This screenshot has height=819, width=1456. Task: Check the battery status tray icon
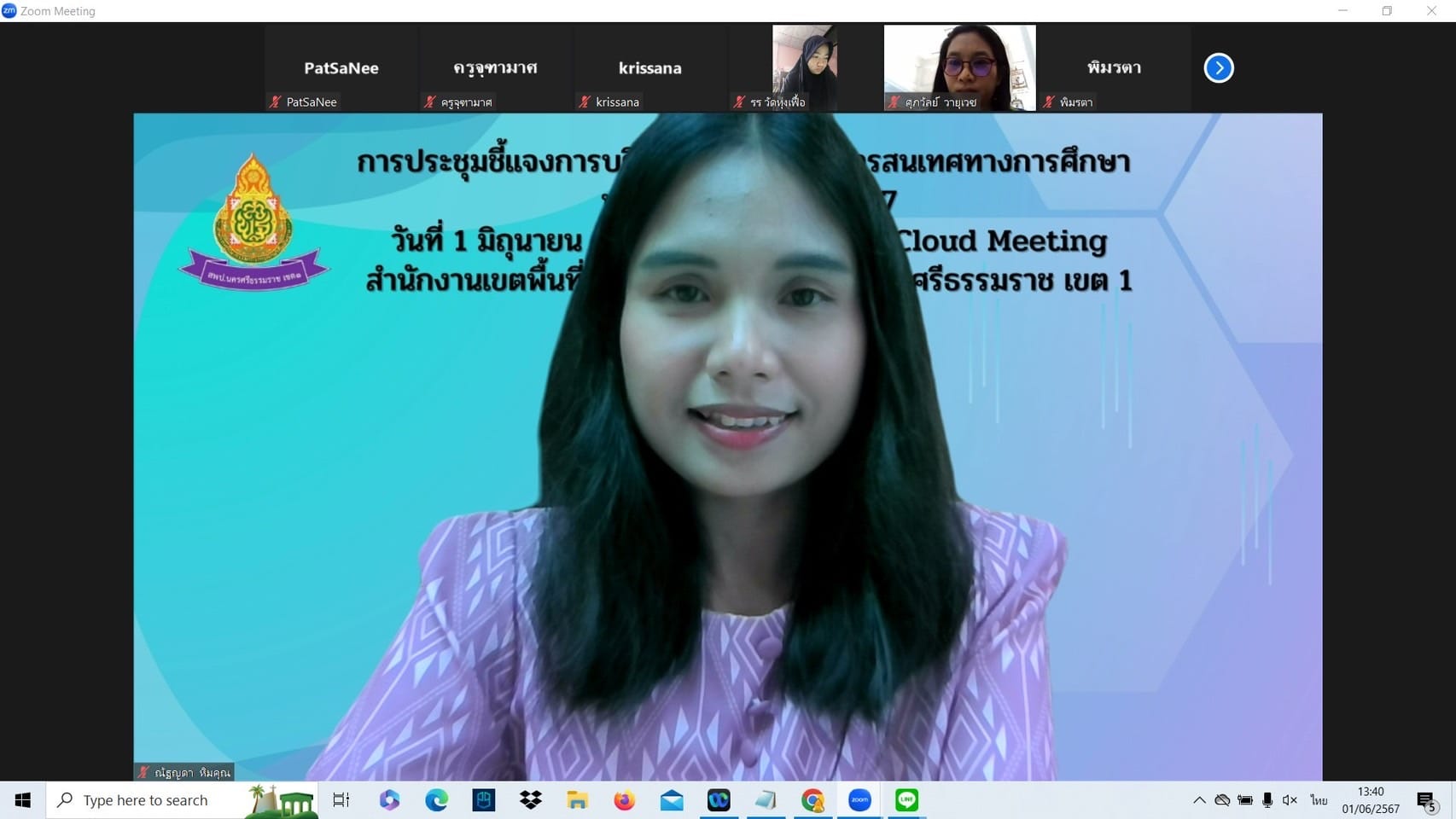click(1245, 800)
